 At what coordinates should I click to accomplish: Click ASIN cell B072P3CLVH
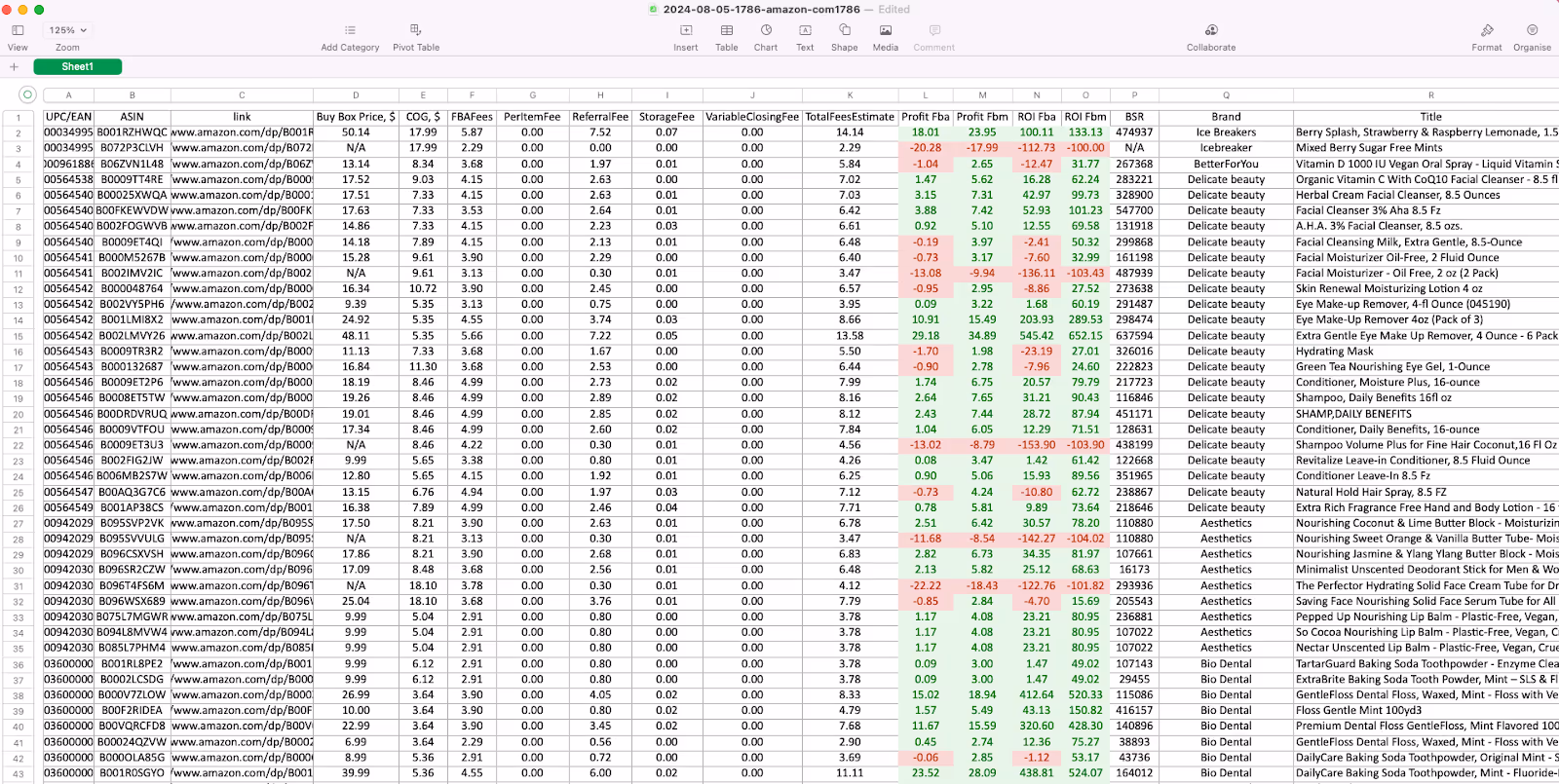pyautogui.click(x=132, y=148)
